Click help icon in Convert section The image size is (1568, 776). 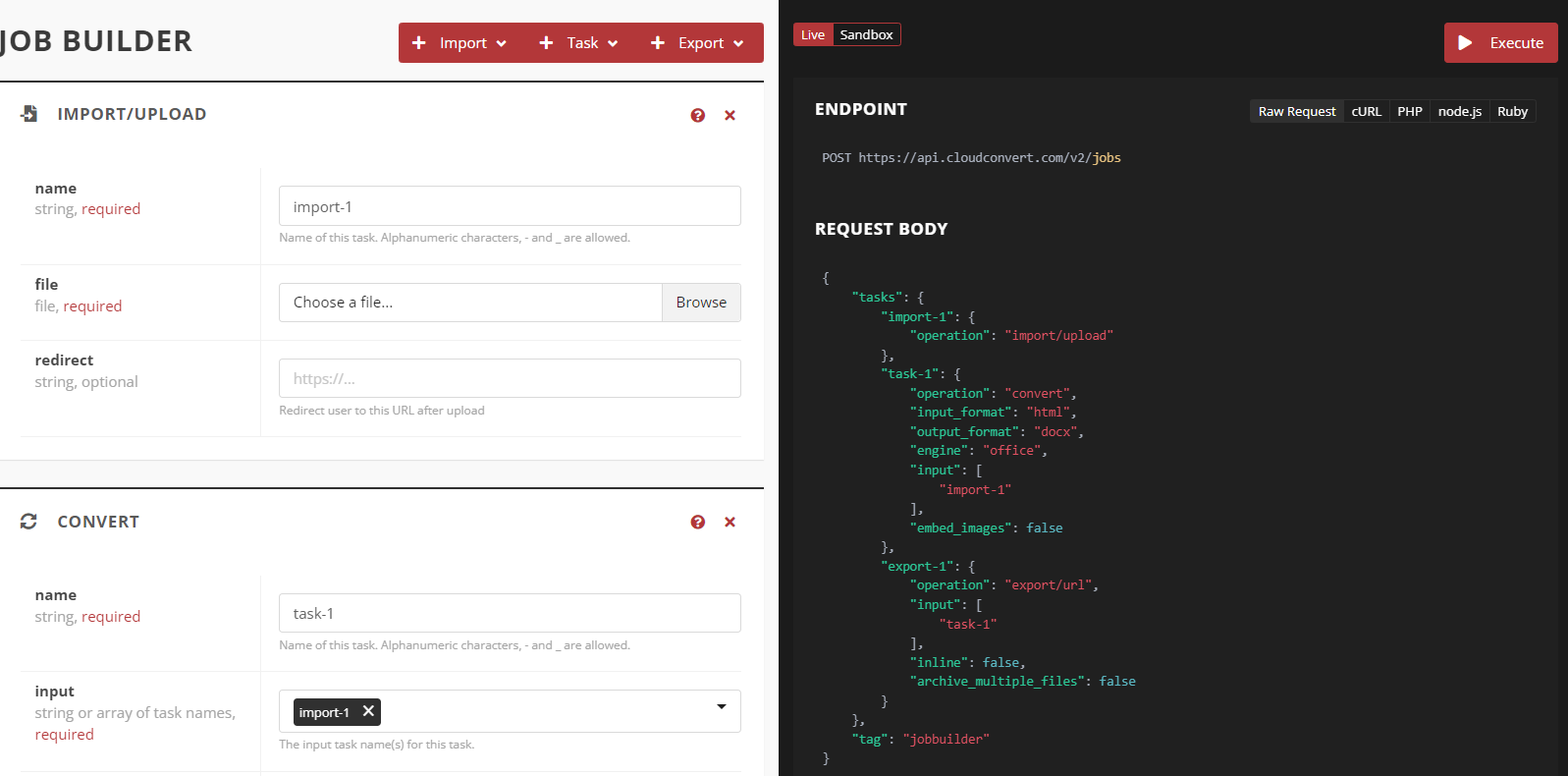[697, 522]
